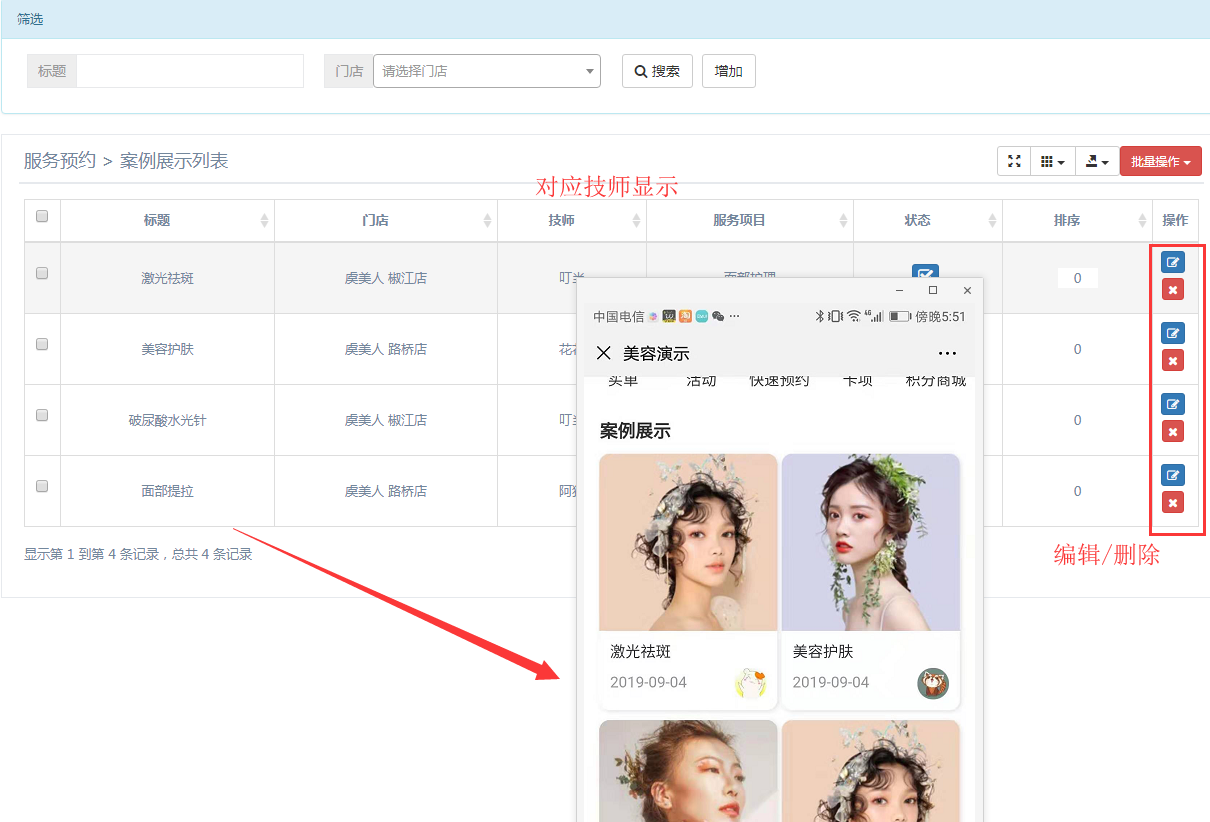
Task: Click the 激光祛斑 status icon
Action: point(925,271)
